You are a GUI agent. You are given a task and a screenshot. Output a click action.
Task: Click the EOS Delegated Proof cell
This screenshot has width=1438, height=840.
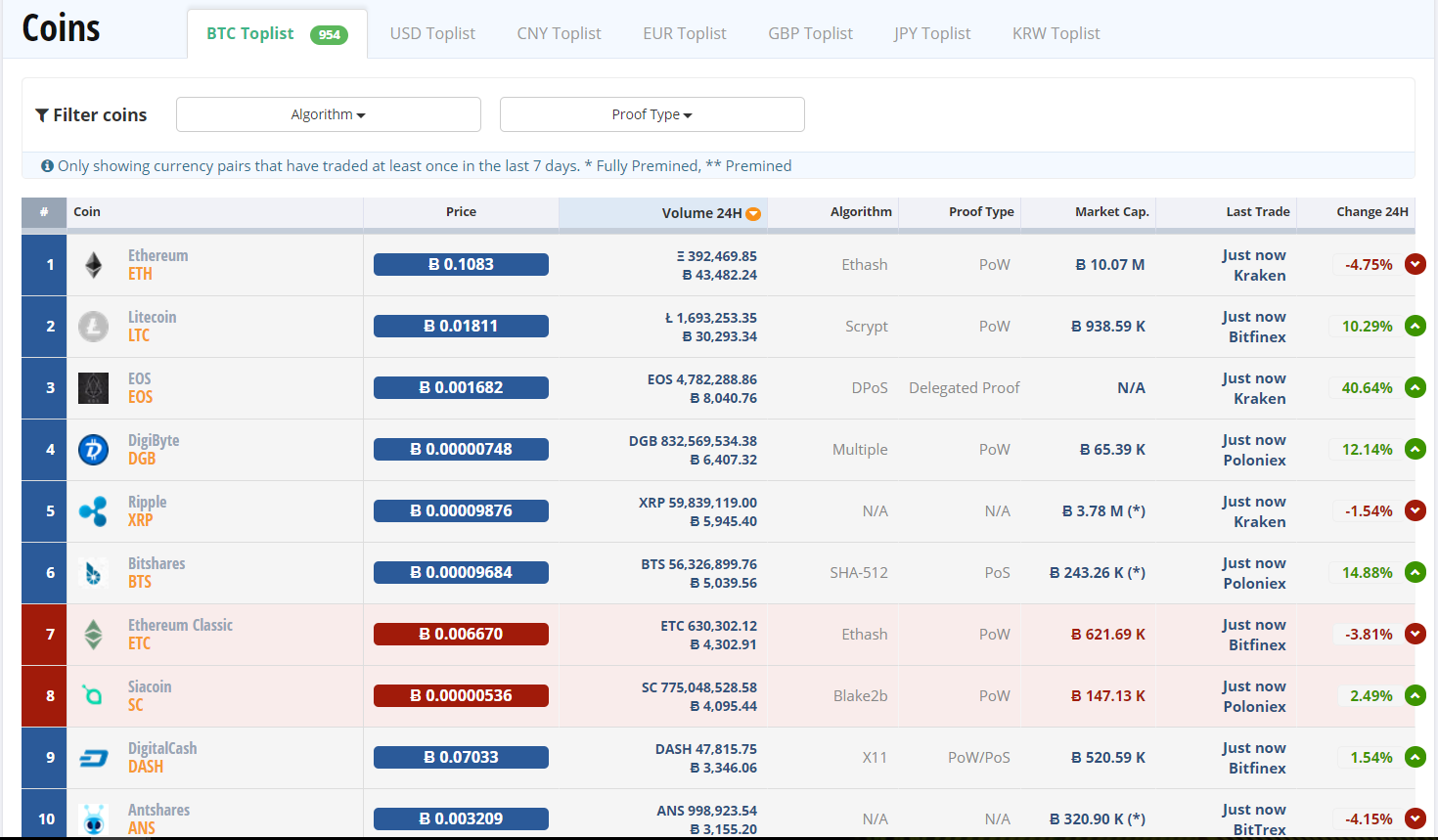point(964,388)
